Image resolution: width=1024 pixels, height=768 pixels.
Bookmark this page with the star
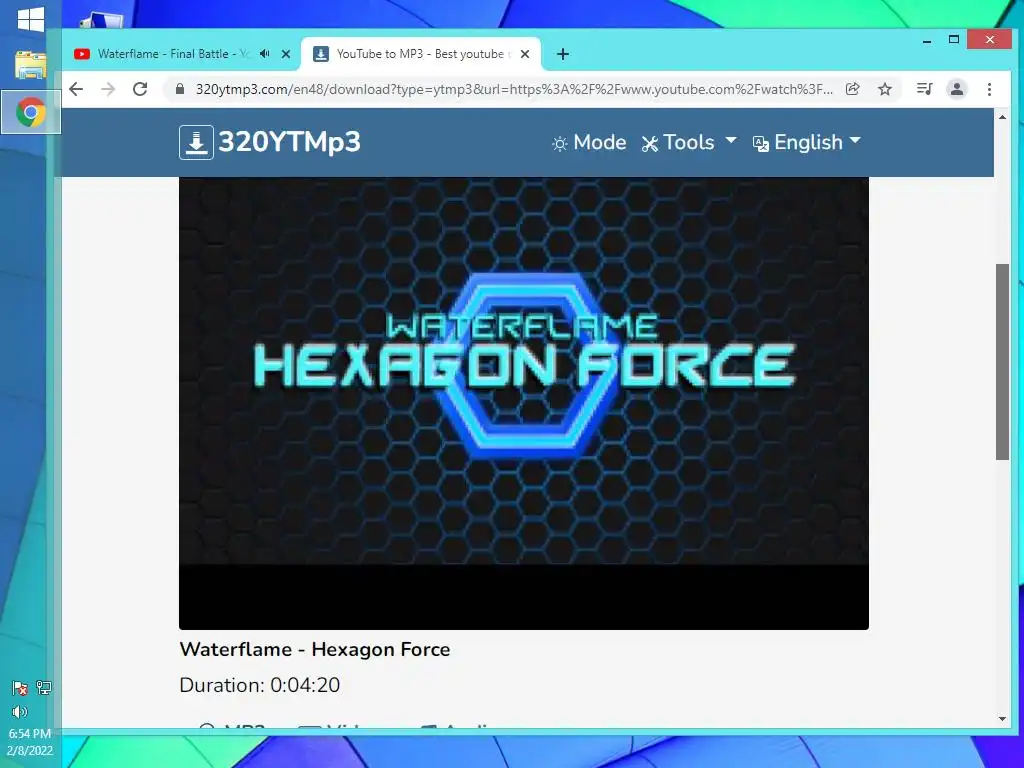coord(884,89)
